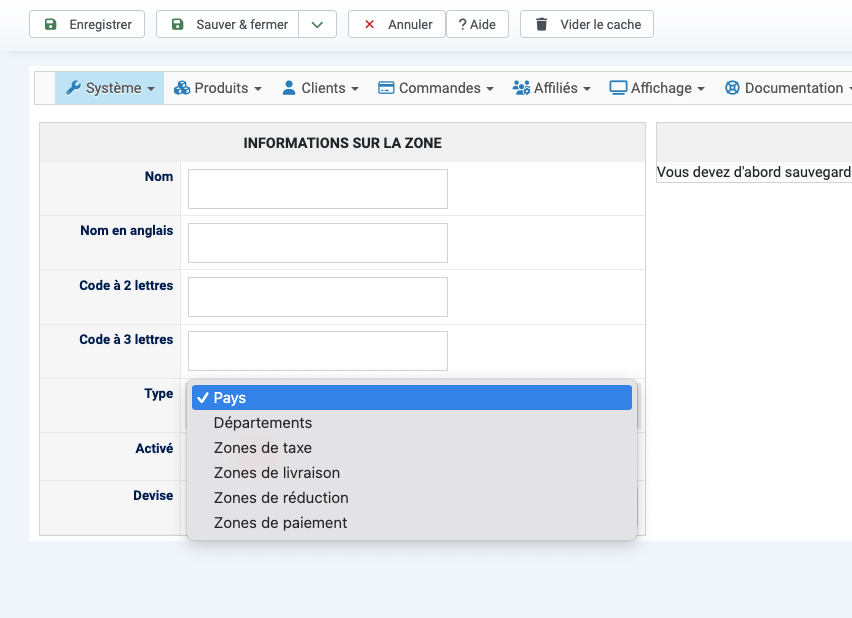Open the Documentation menu label

[x=794, y=88]
